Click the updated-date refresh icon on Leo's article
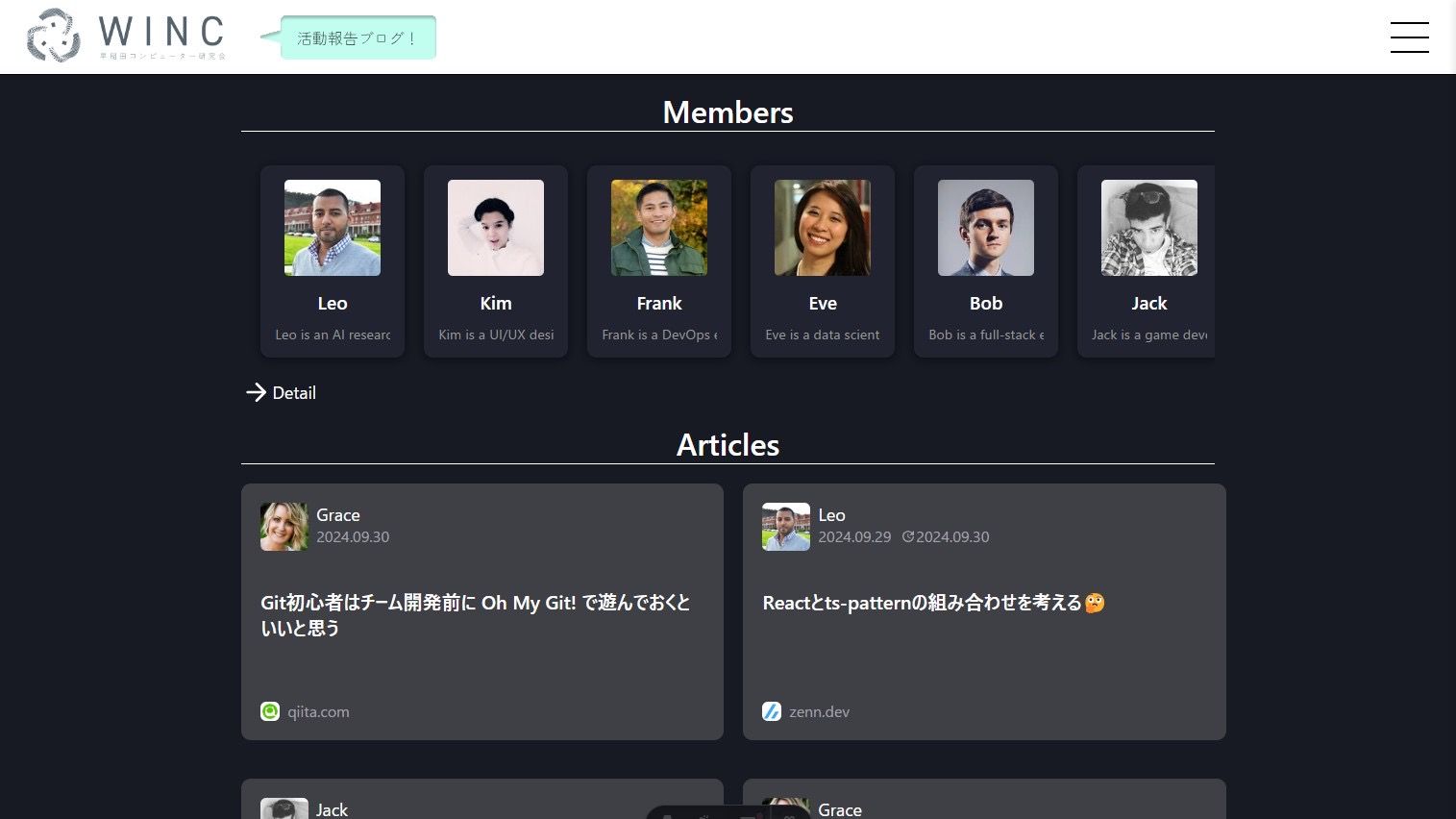The width and height of the screenshot is (1456, 819). [x=907, y=537]
